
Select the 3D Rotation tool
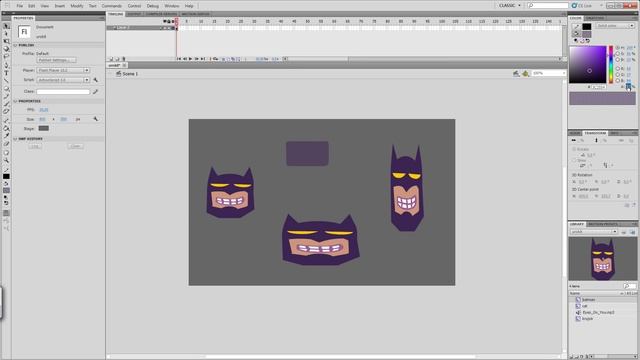6,49
